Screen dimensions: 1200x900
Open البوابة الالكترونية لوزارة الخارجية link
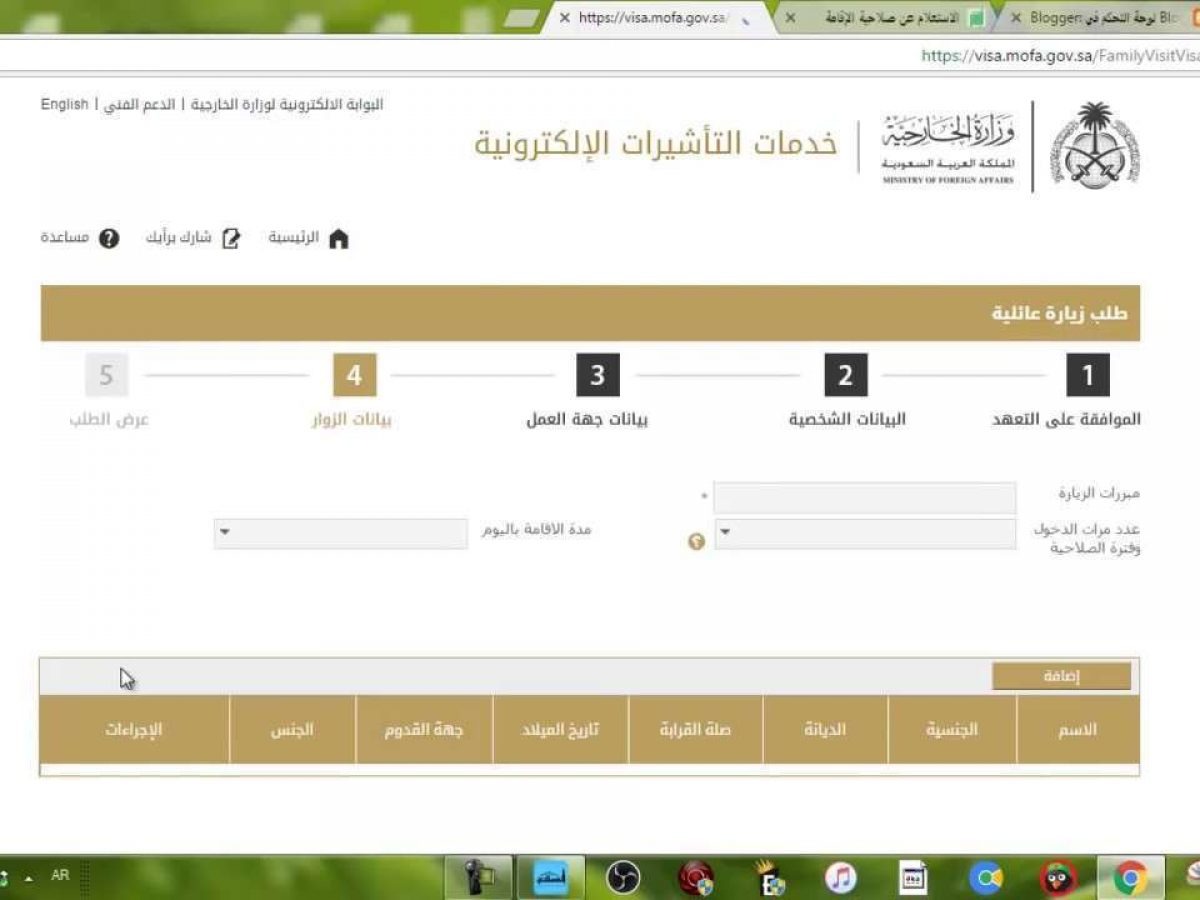click(287, 104)
